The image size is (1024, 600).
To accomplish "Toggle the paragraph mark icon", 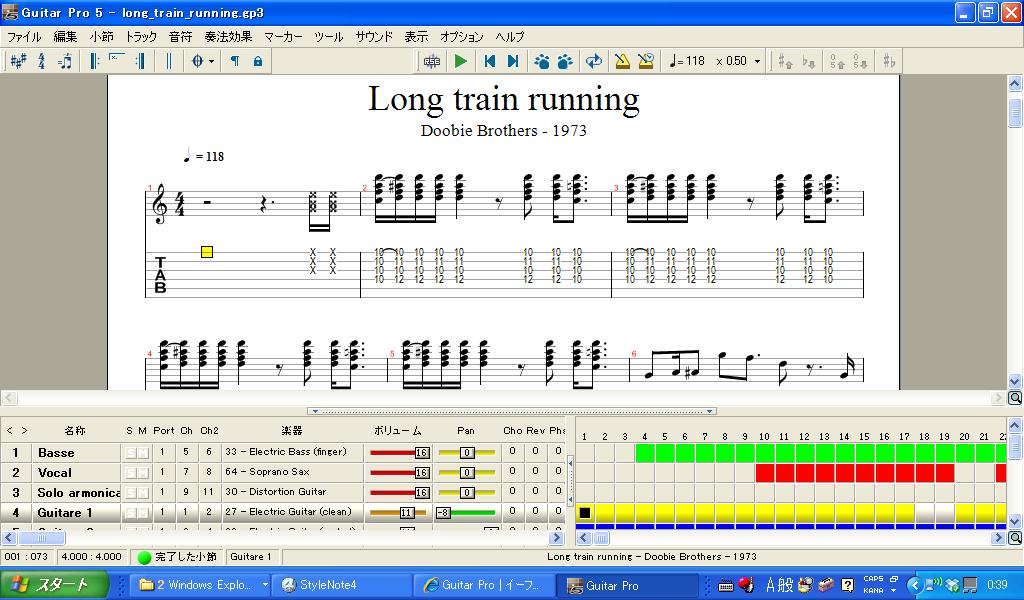I will coord(234,61).
